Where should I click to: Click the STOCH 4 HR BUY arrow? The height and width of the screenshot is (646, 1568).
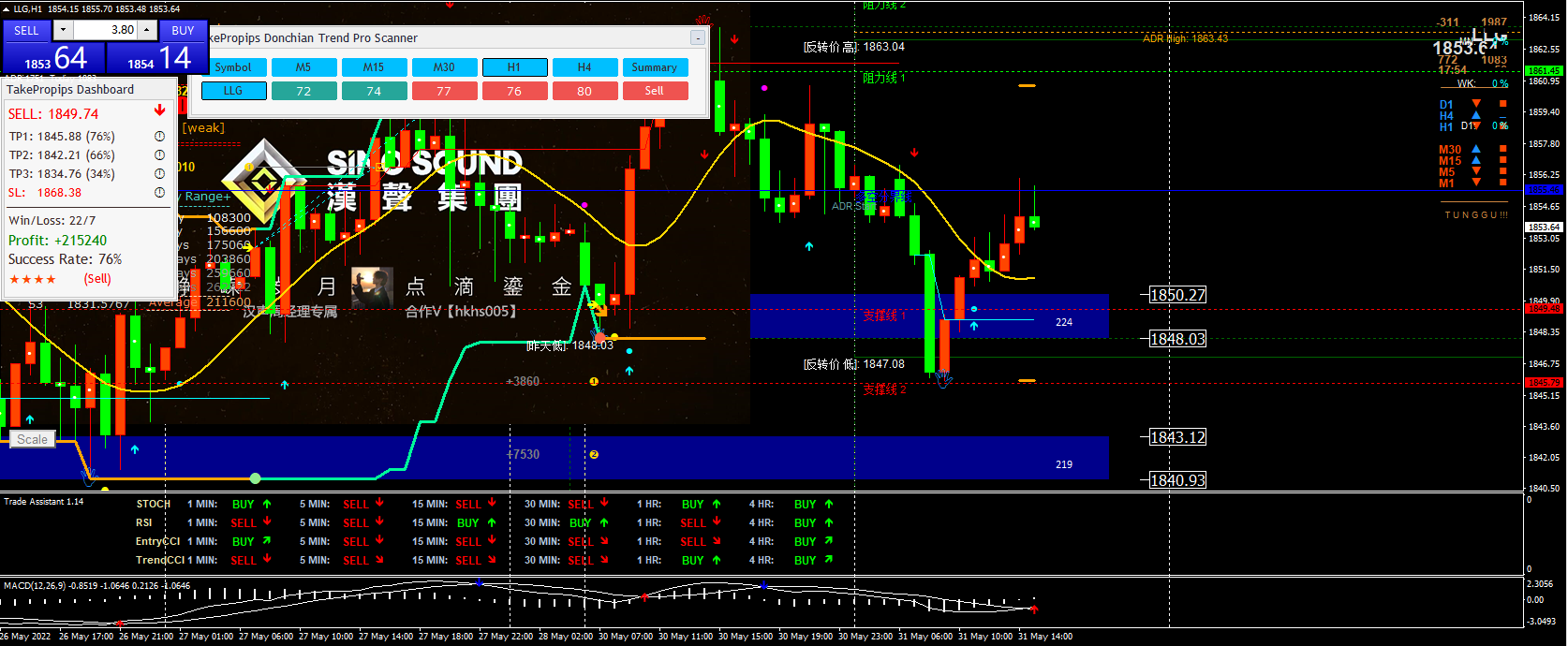pos(829,504)
